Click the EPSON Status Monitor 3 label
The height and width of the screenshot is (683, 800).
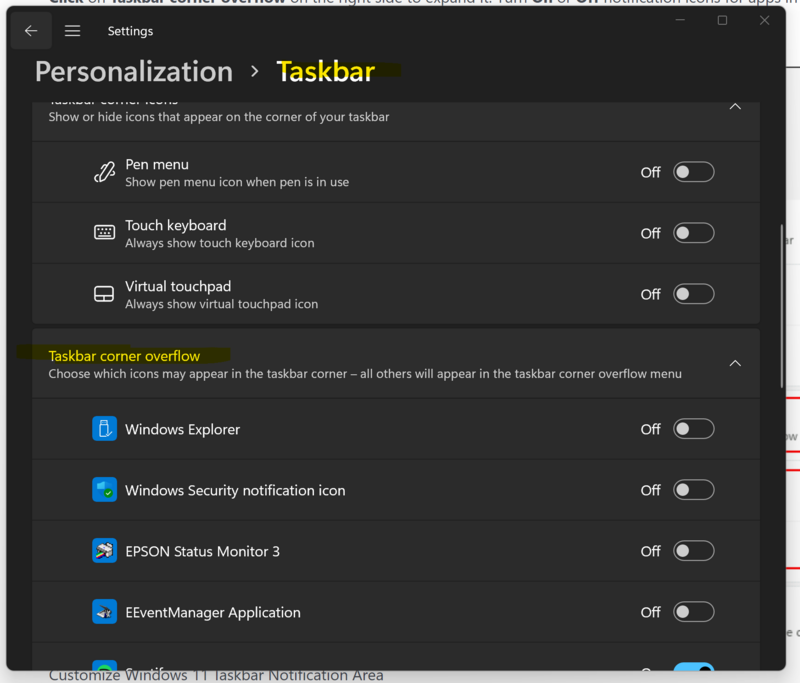coord(203,551)
